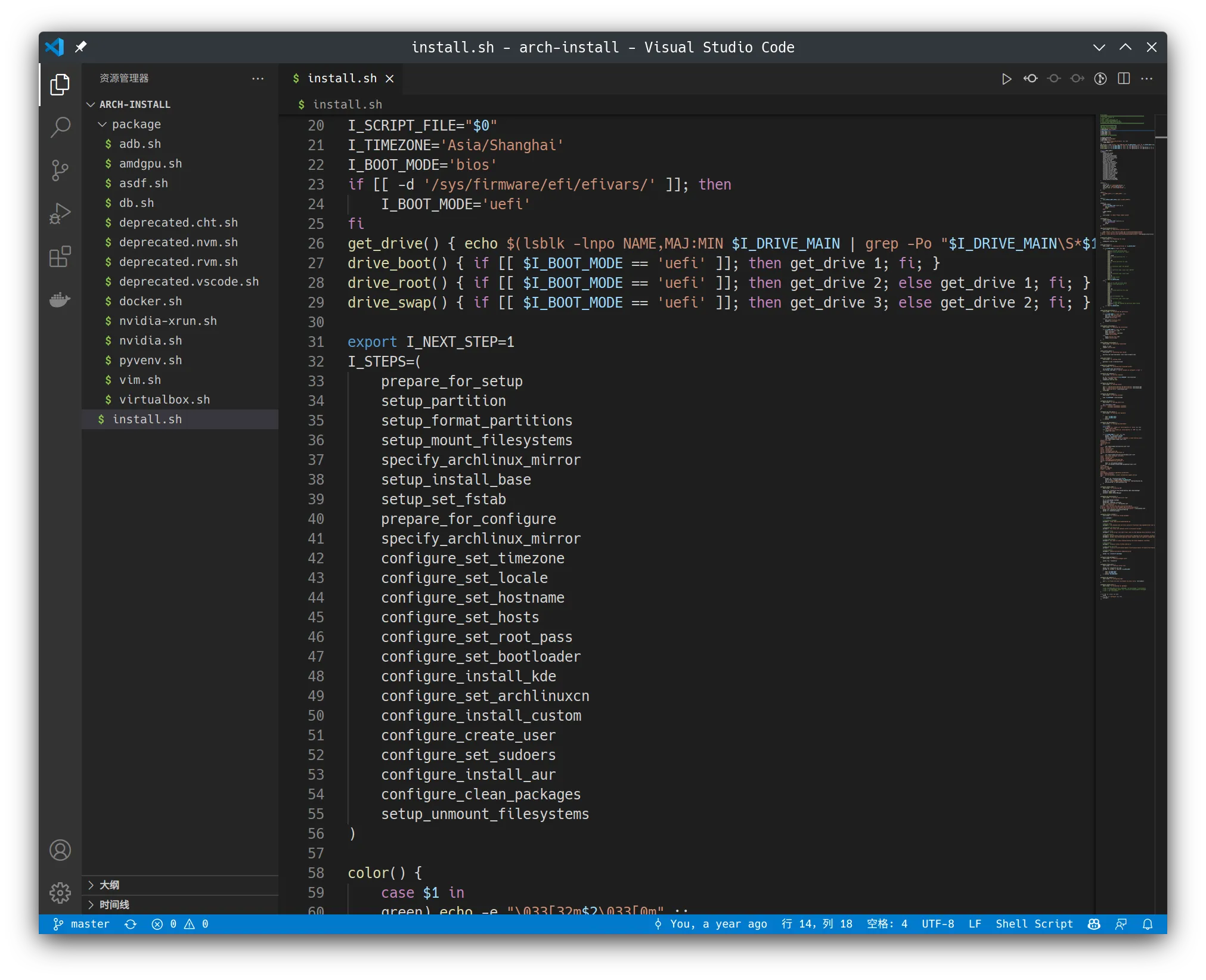Click the master branch status item
Image resolution: width=1206 pixels, height=980 pixels.
pyautogui.click(x=82, y=924)
